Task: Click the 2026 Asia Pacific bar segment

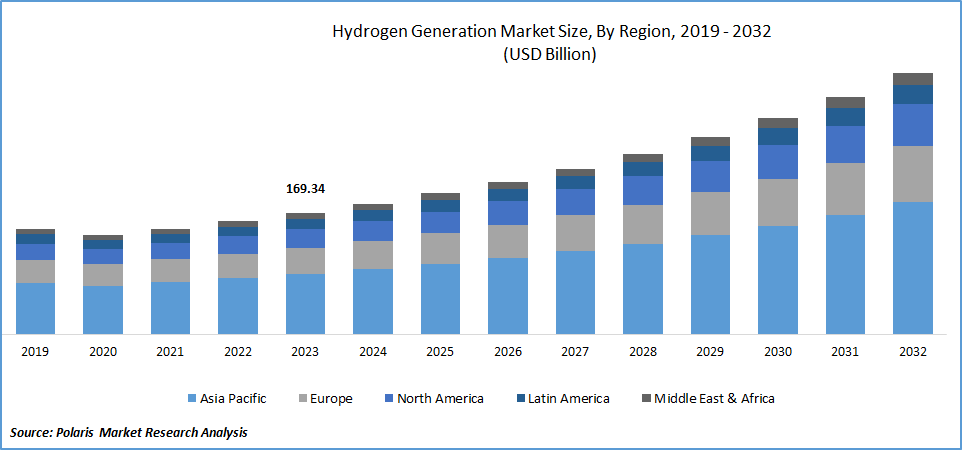Action: (508, 297)
